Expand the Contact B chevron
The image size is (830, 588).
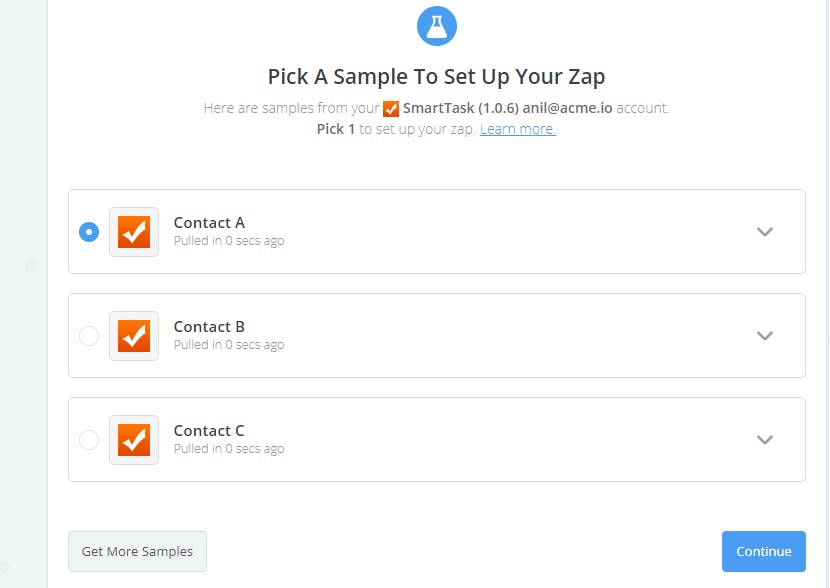point(765,336)
